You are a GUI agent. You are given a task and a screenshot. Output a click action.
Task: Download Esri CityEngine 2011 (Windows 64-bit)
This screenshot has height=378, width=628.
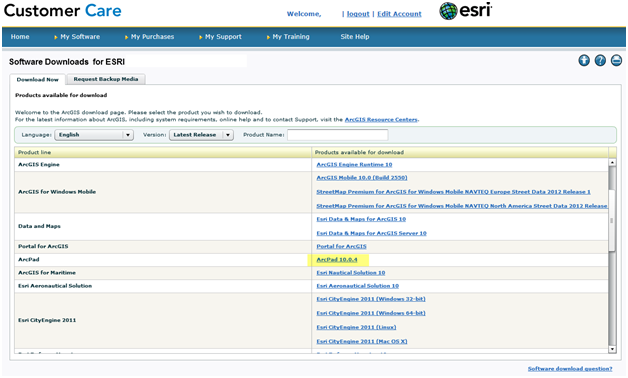click(370, 314)
